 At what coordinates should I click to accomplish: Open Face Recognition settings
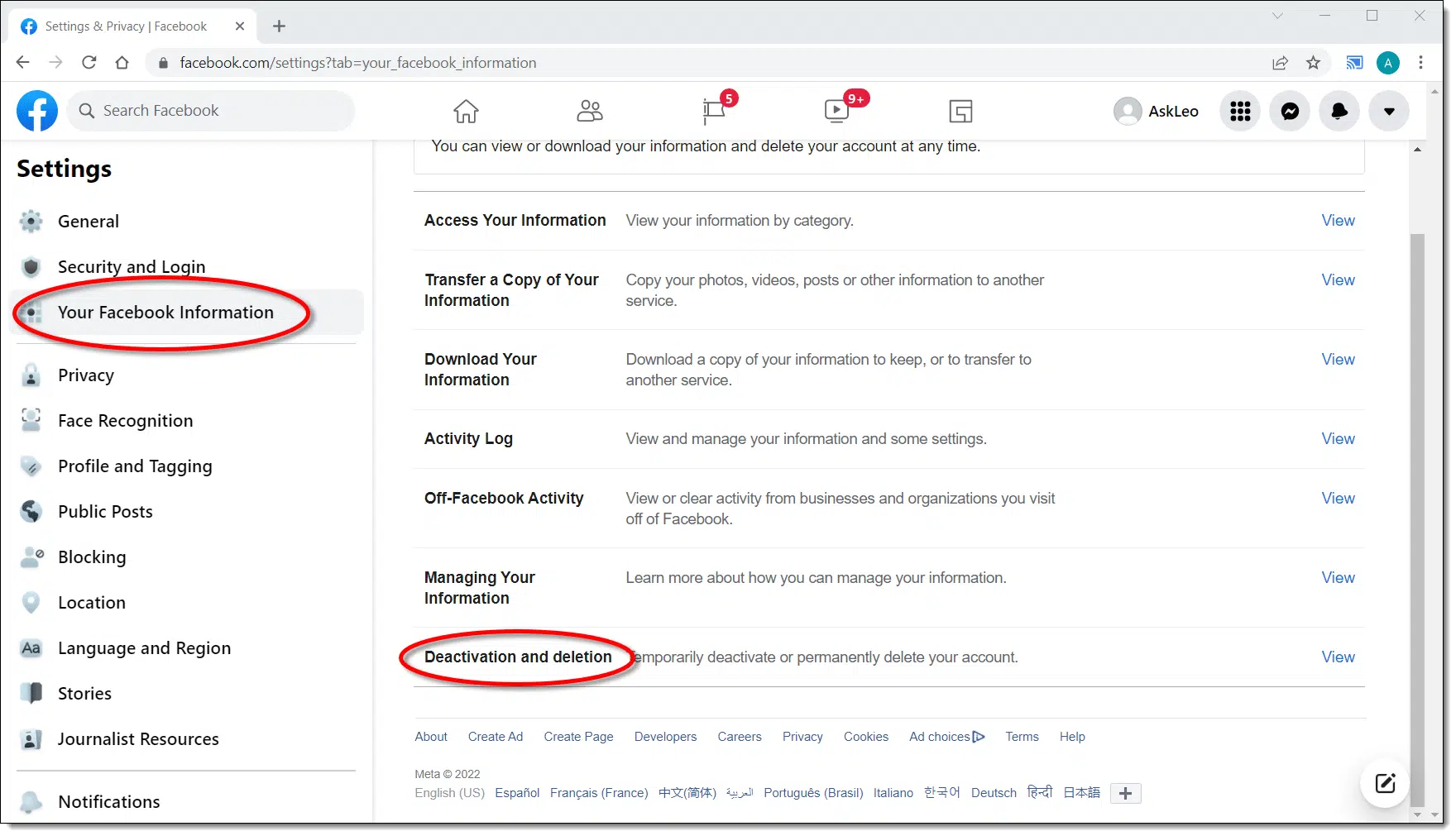[x=186, y=421]
